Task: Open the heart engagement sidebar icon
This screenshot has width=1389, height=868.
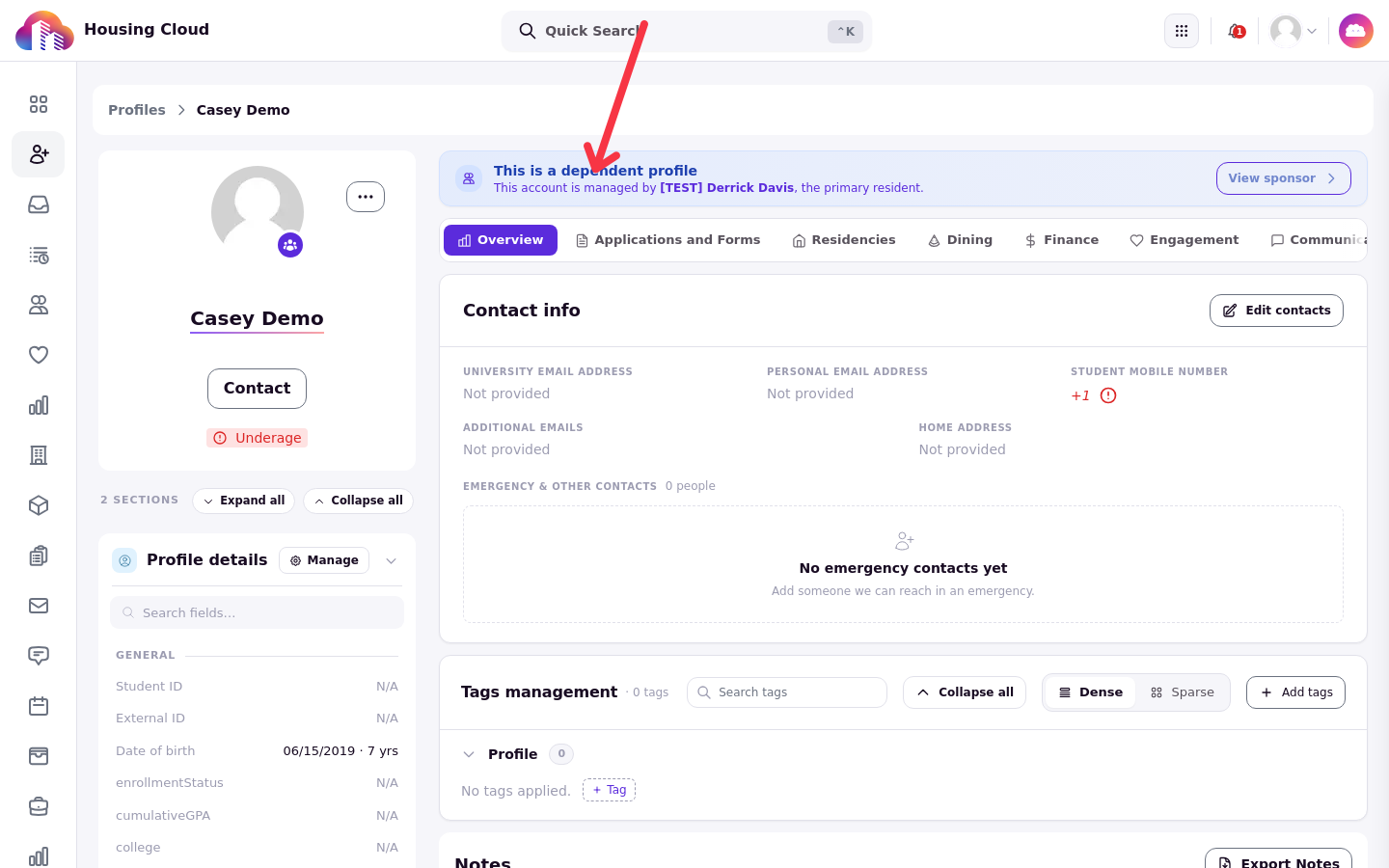Action: click(x=39, y=355)
